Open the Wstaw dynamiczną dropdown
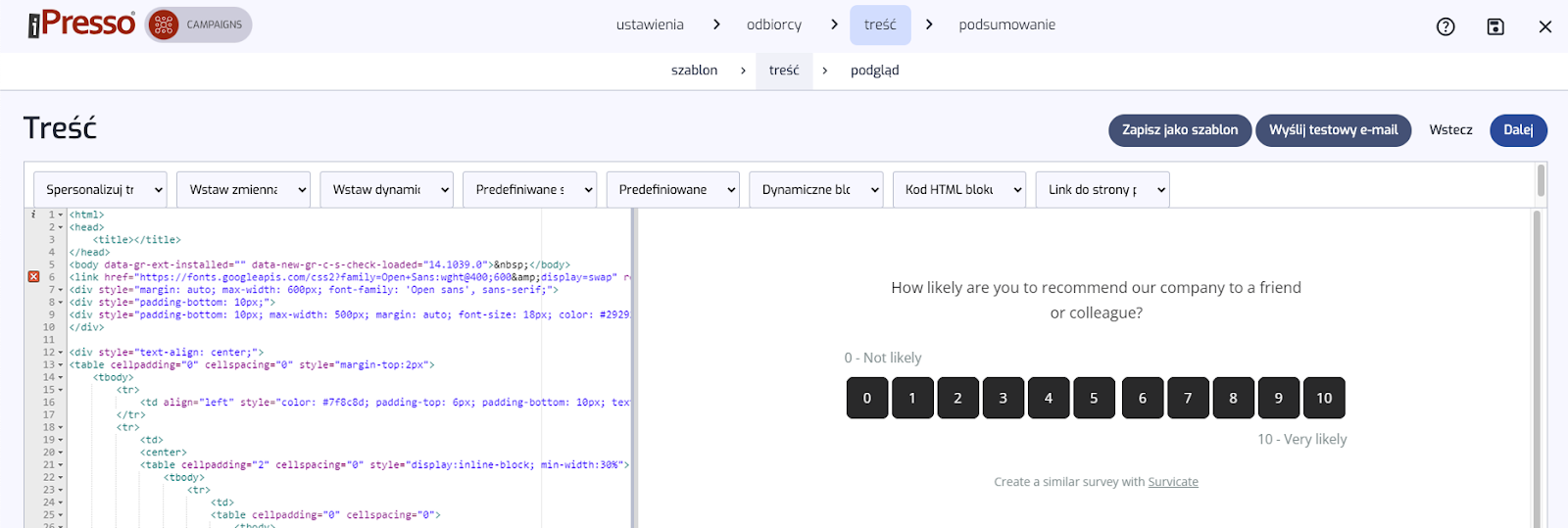The height and width of the screenshot is (528, 1568). pos(386,189)
